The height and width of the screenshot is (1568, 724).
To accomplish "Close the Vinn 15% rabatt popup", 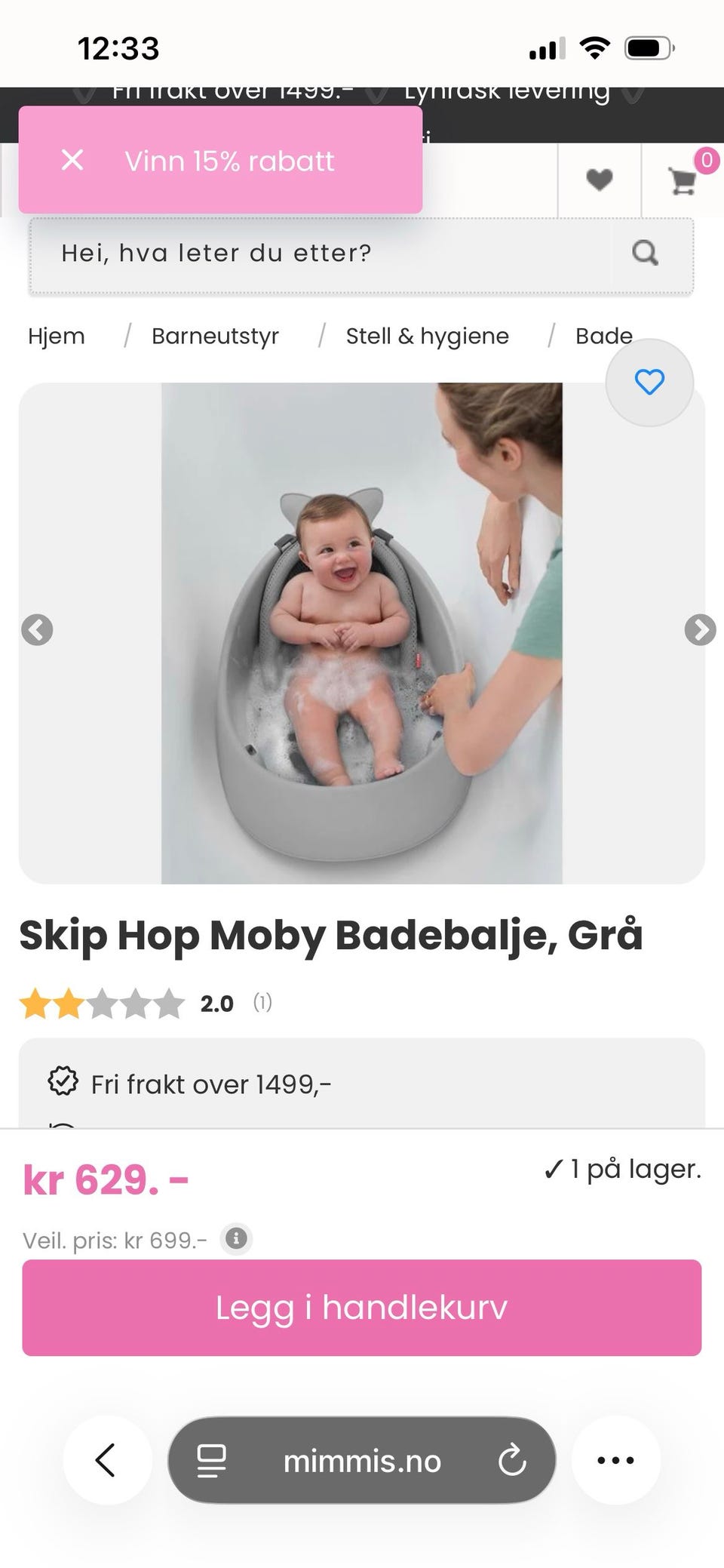I will (72, 160).
